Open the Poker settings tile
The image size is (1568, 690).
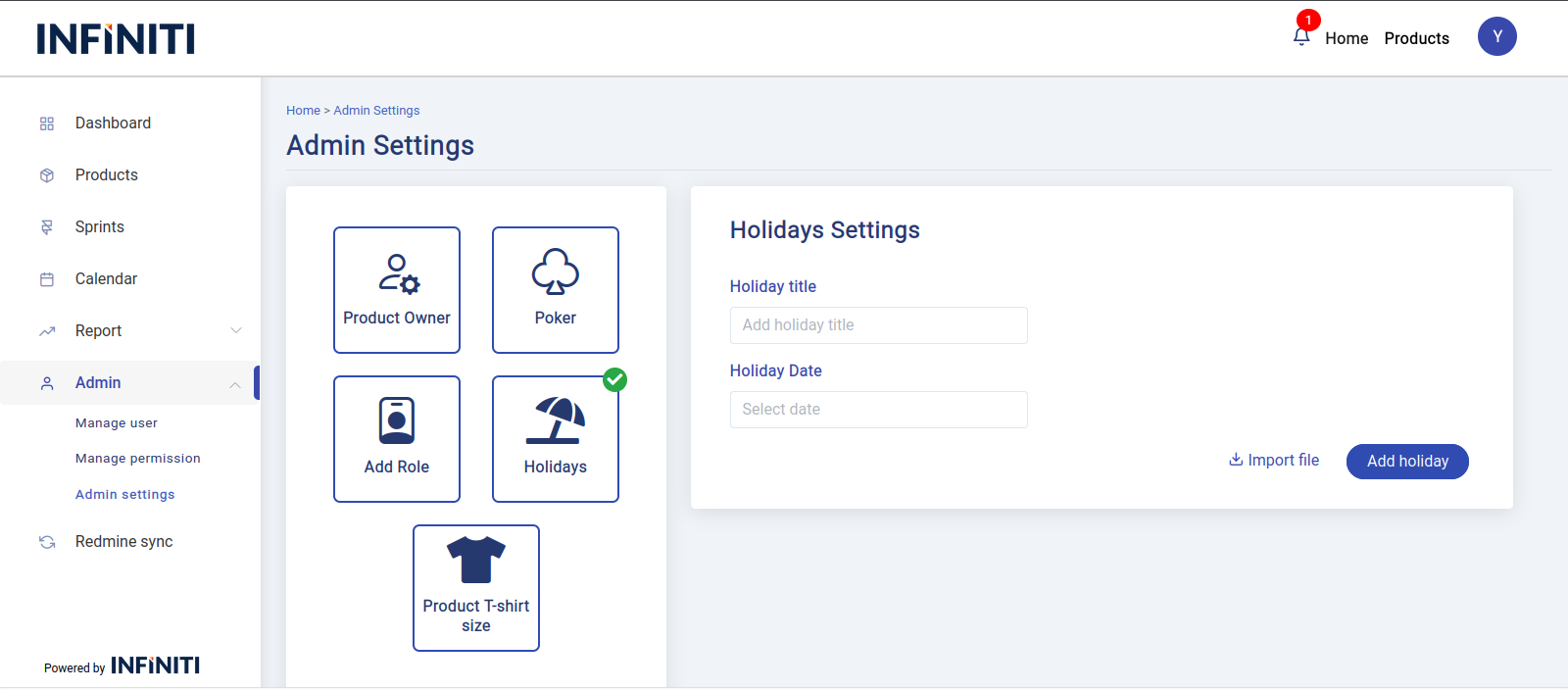[x=556, y=290]
